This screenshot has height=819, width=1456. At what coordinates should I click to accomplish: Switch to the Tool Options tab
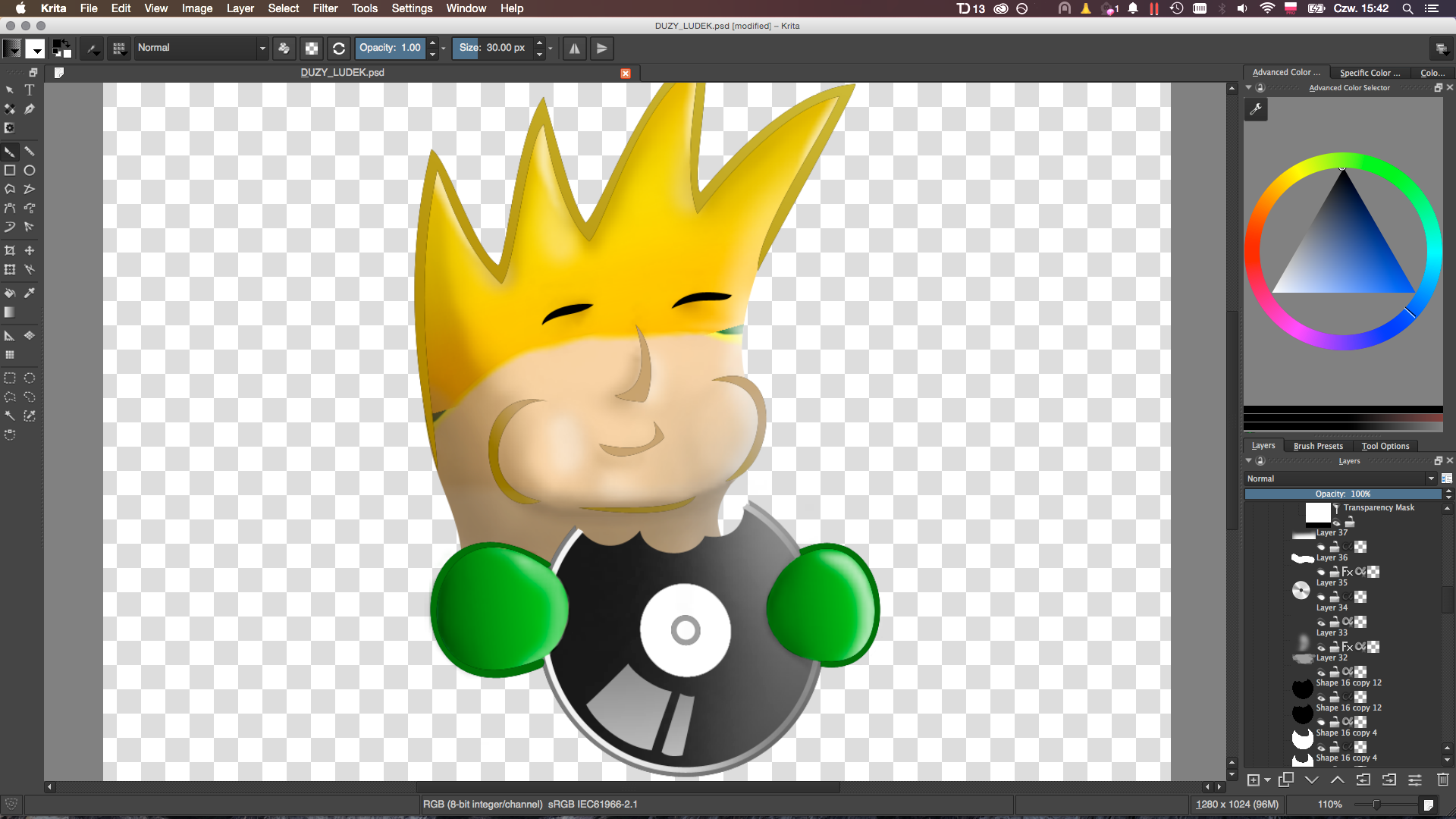[x=1385, y=446]
